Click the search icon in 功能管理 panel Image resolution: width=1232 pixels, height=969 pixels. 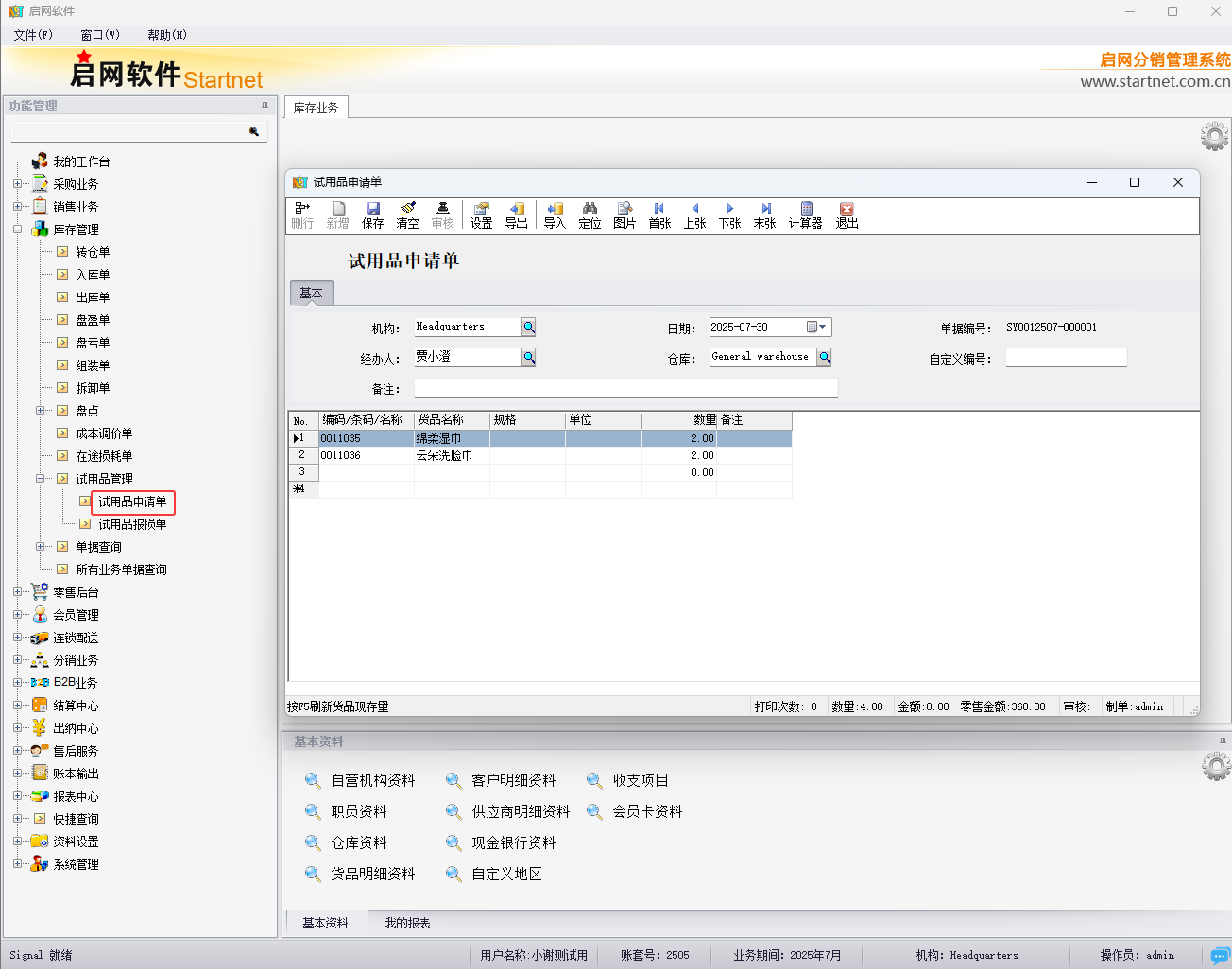(254, 131)
